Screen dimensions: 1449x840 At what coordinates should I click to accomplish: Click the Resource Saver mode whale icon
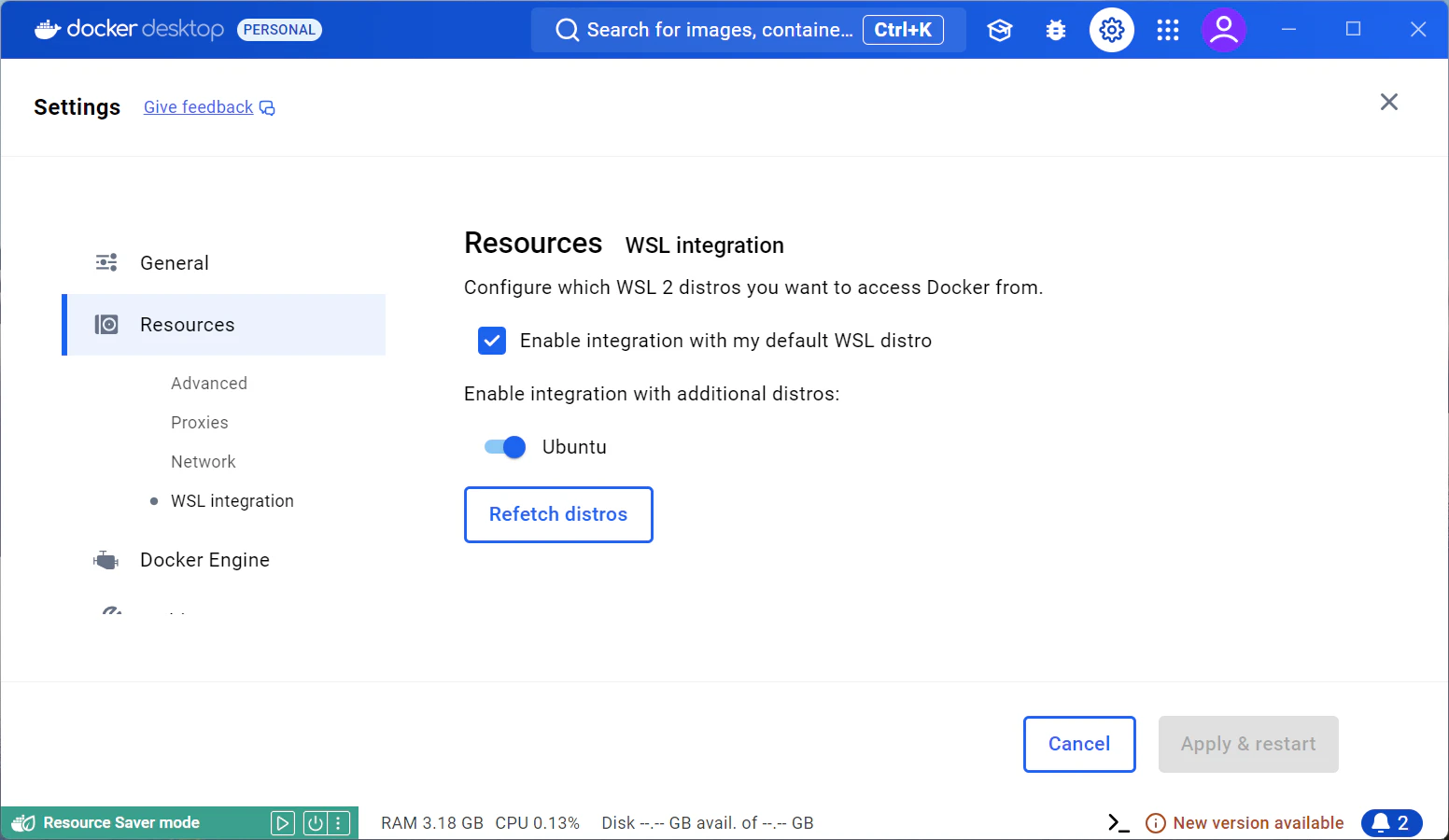23,822
